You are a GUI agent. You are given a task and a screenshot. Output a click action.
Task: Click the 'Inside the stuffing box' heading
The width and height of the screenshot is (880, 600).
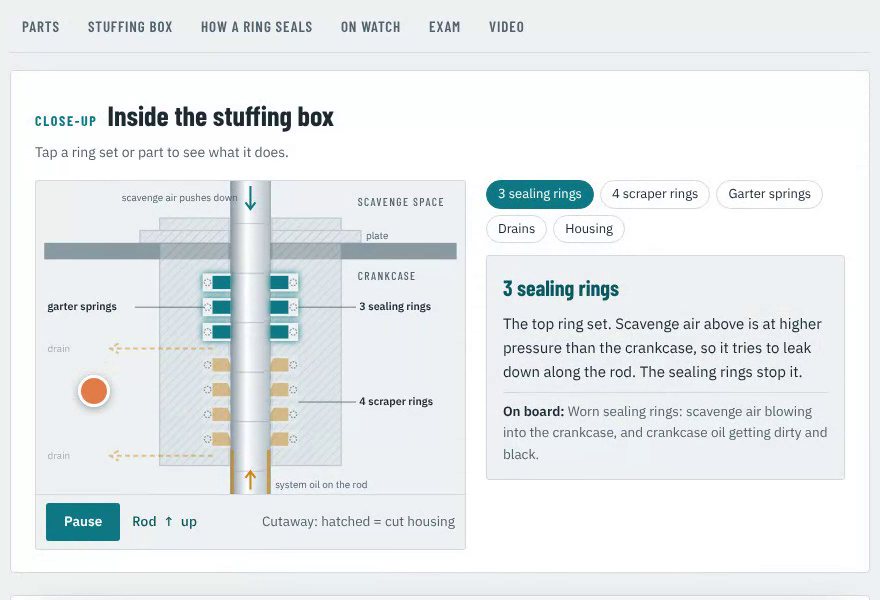point(221,117)
